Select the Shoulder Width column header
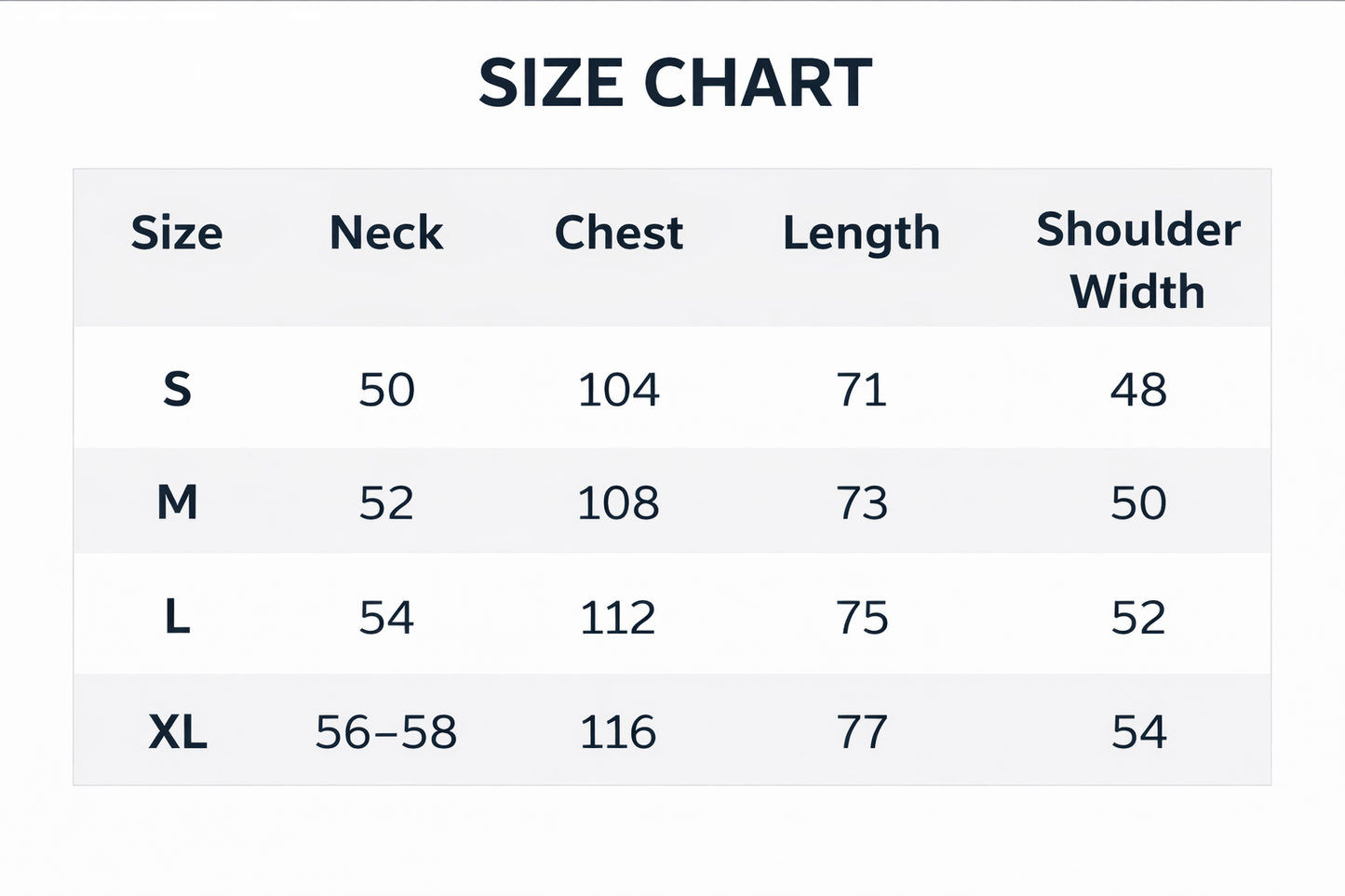The width and height of the screenshot is (1345, 896). pyautogui.click(x=1137, y=261)
